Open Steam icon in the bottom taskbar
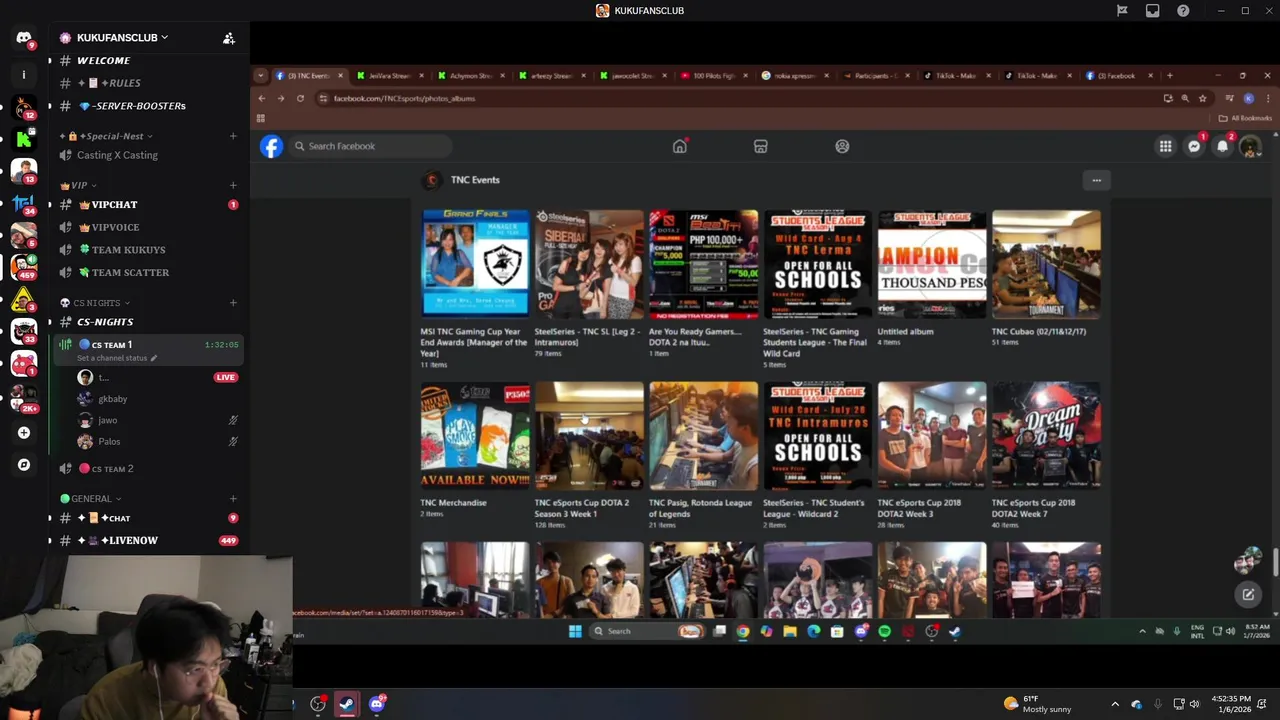 click(347, 704)
